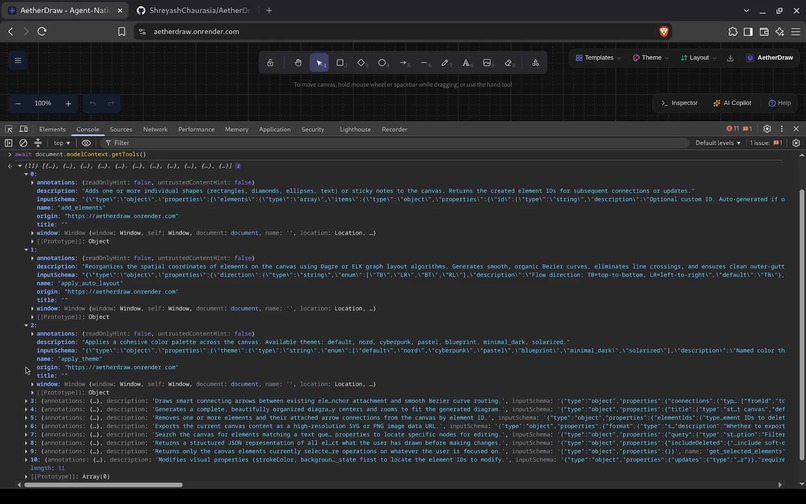Select the Hand pan tool

[x=298, y=63]
